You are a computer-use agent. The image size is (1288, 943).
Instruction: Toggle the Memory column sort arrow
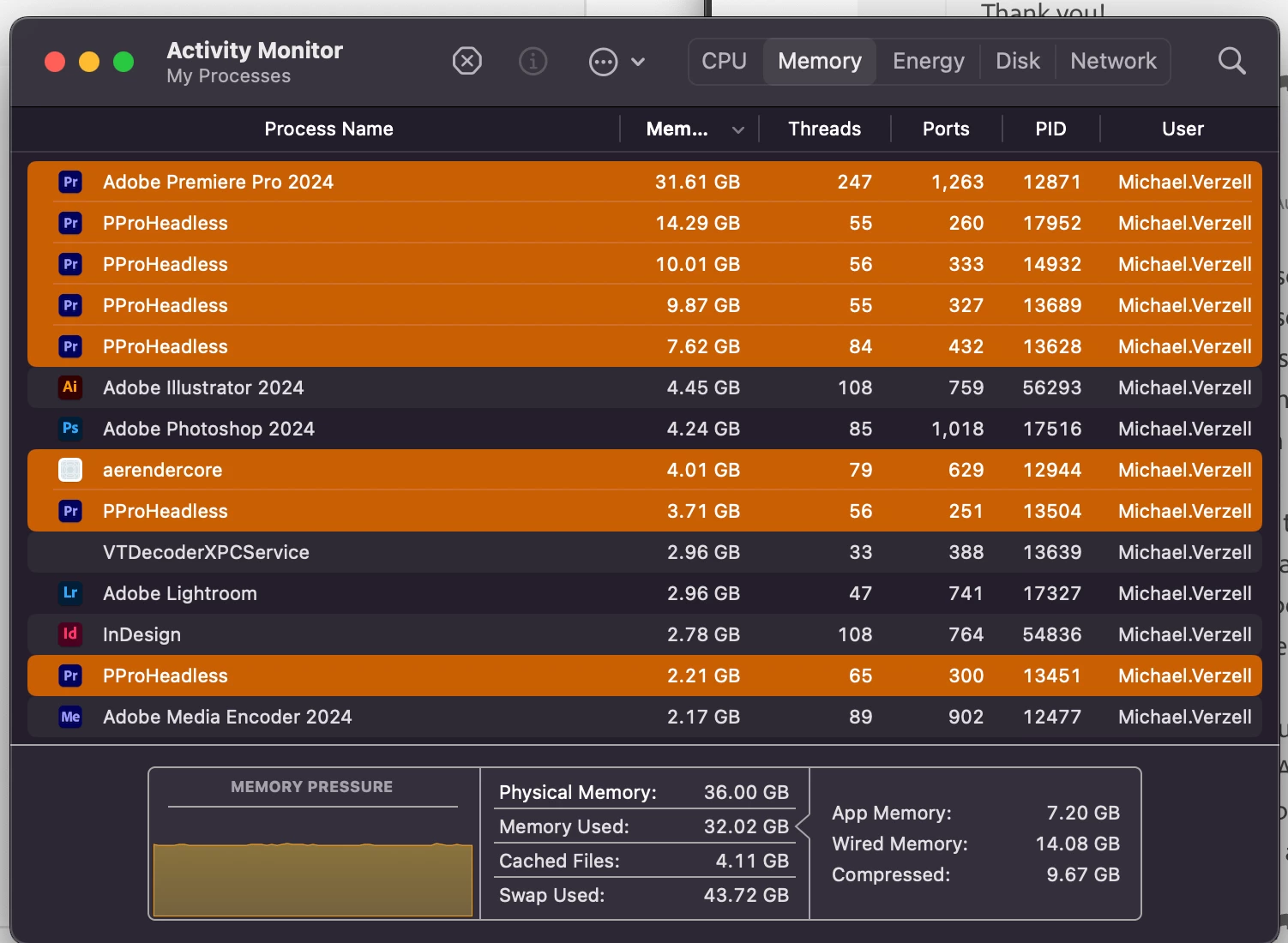pos(738,130)
